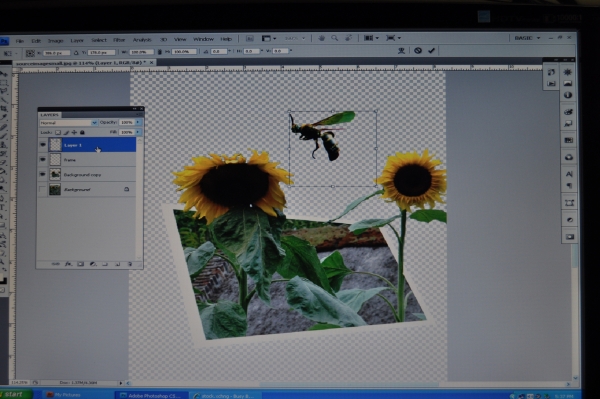Toggle lock all padlock icon
Viewport: 600px width, 399px height.
click(x=82, y=132)
